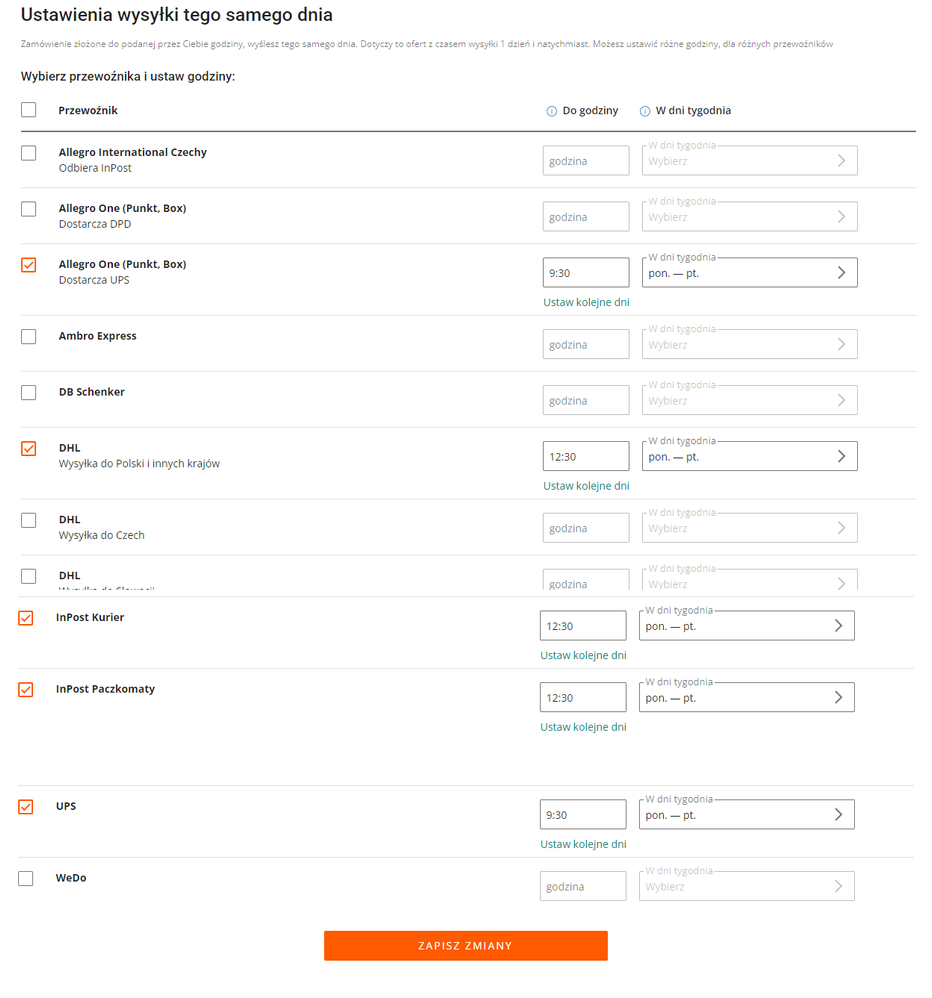Click the godzina field for Allegro One DPD
The height and width of the screenshot is (998, 932).
586,216
